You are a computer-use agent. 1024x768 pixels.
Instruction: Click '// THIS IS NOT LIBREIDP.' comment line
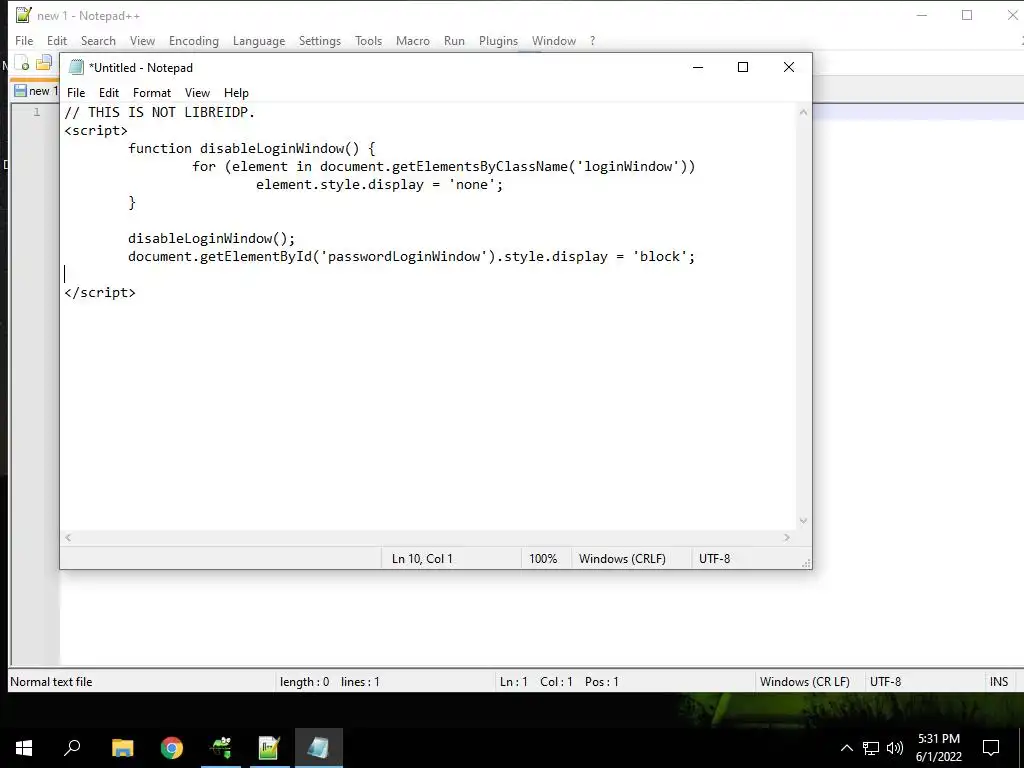[159, 112]
